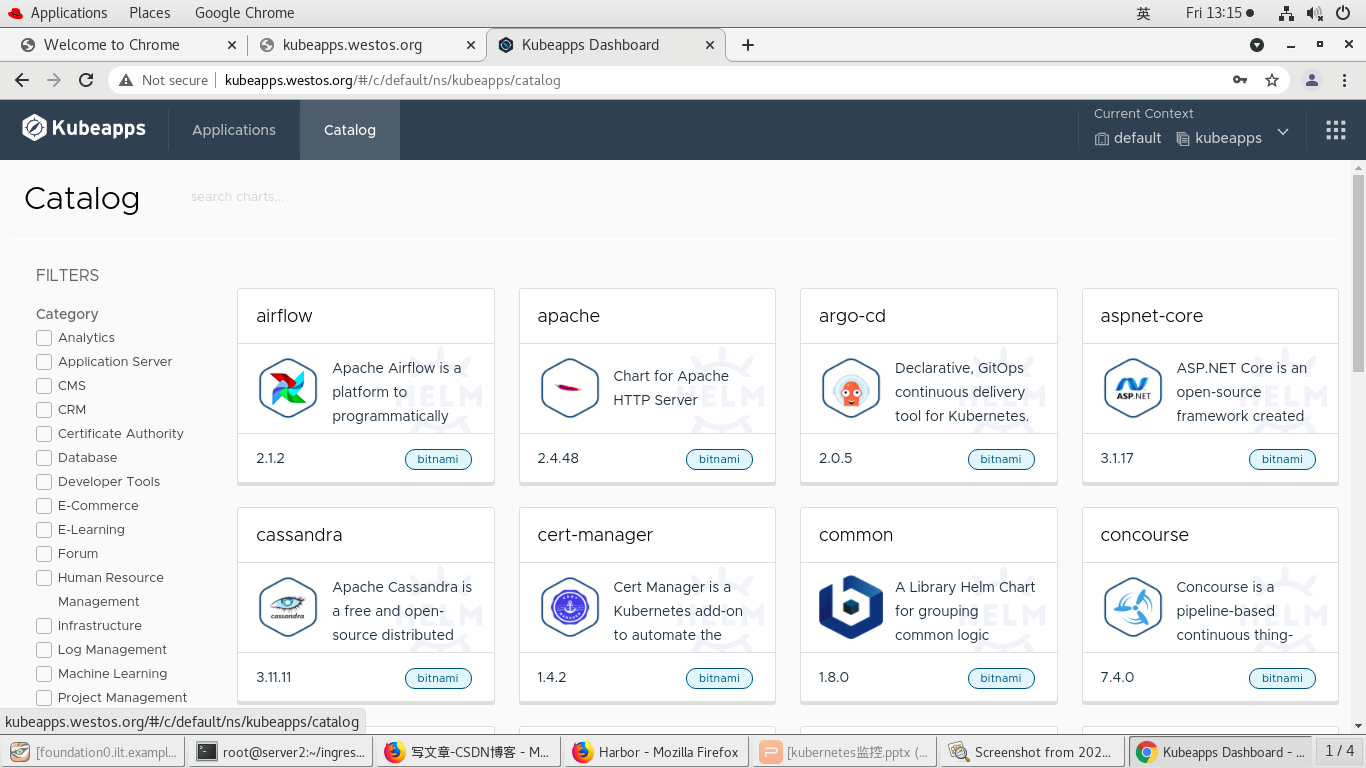Open the network connection indicator
This screenshot has height=768, width=1366.
(1286, 13)
